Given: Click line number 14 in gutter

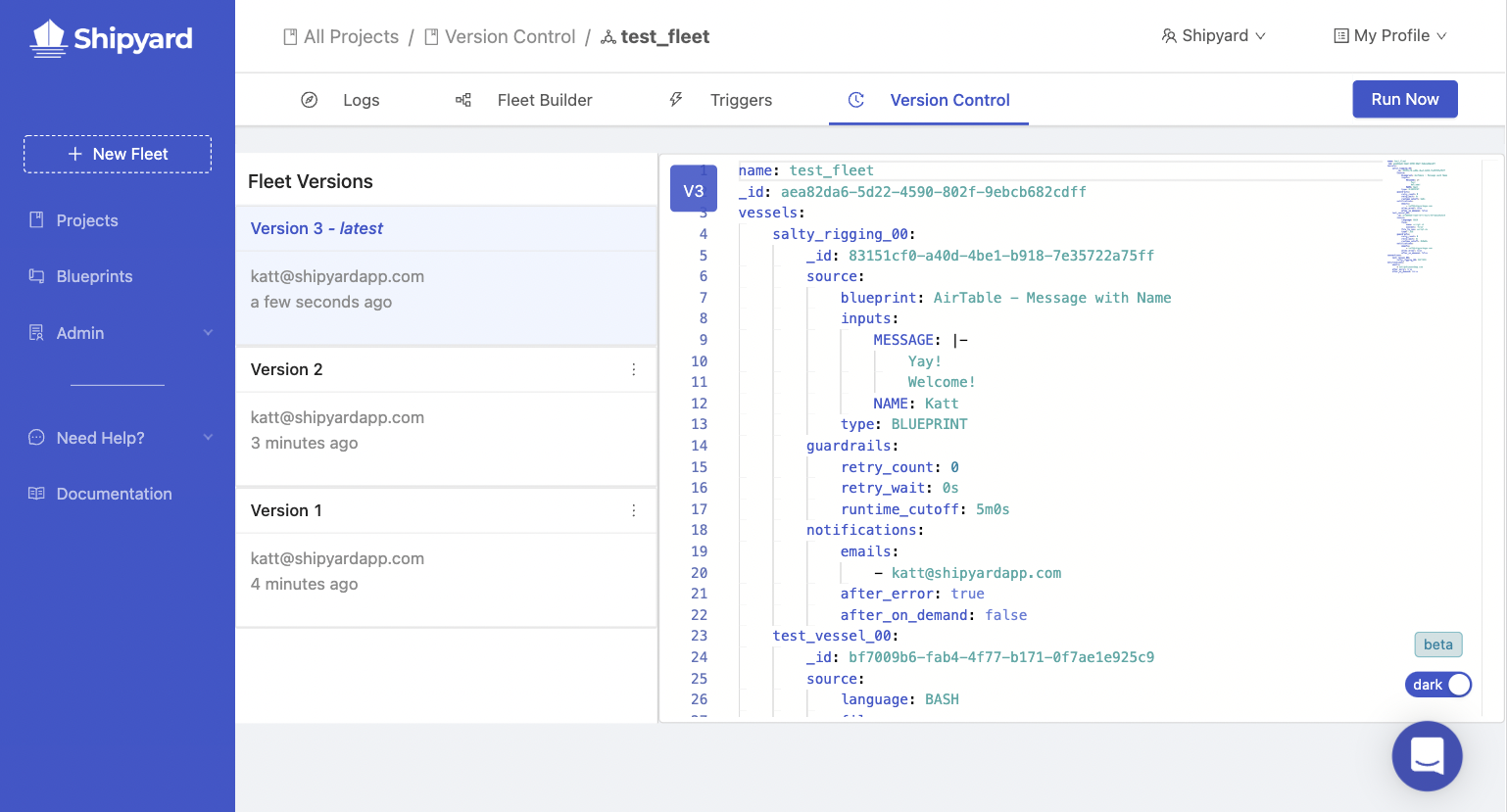Looking at the screenshot, I should point(699,446).
